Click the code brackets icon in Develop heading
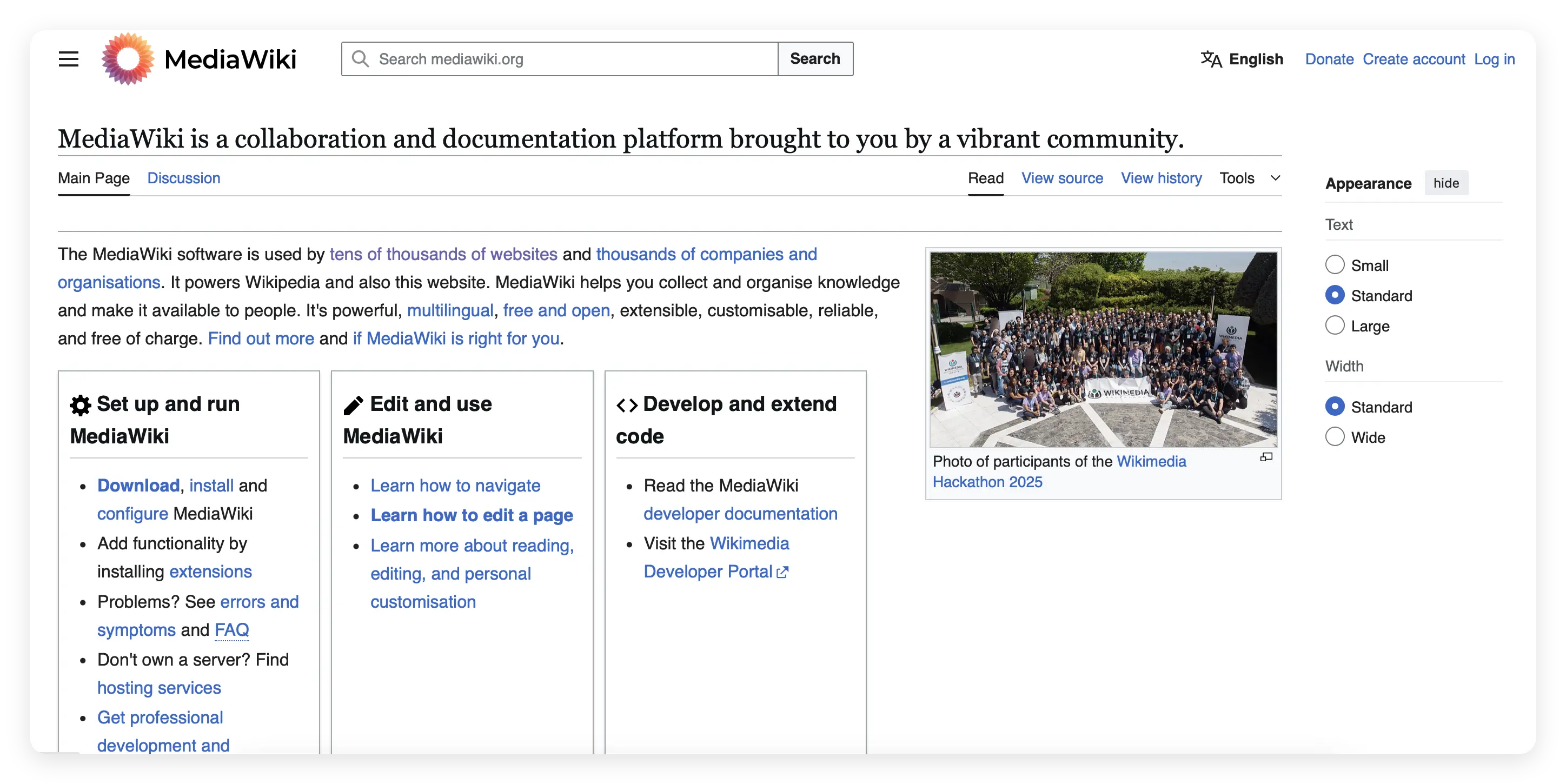 coord(627,405)
